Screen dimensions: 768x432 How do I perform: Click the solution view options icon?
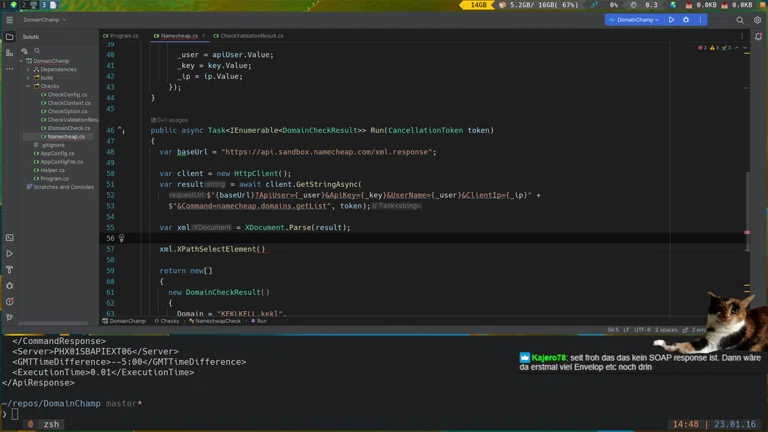click(x=24, y=50)
